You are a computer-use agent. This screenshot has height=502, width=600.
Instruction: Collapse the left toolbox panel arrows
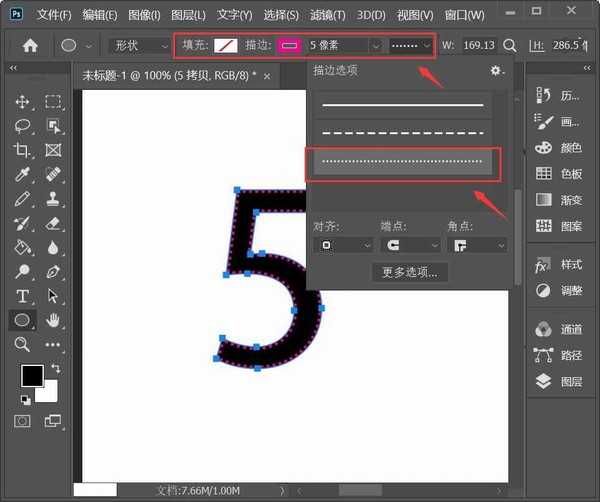(13, 68)
